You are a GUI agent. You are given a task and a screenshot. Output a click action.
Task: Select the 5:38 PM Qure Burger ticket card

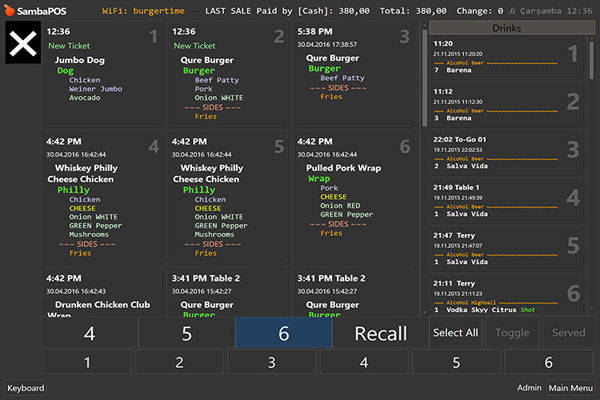pyautogui.click(x=353, y=76)
